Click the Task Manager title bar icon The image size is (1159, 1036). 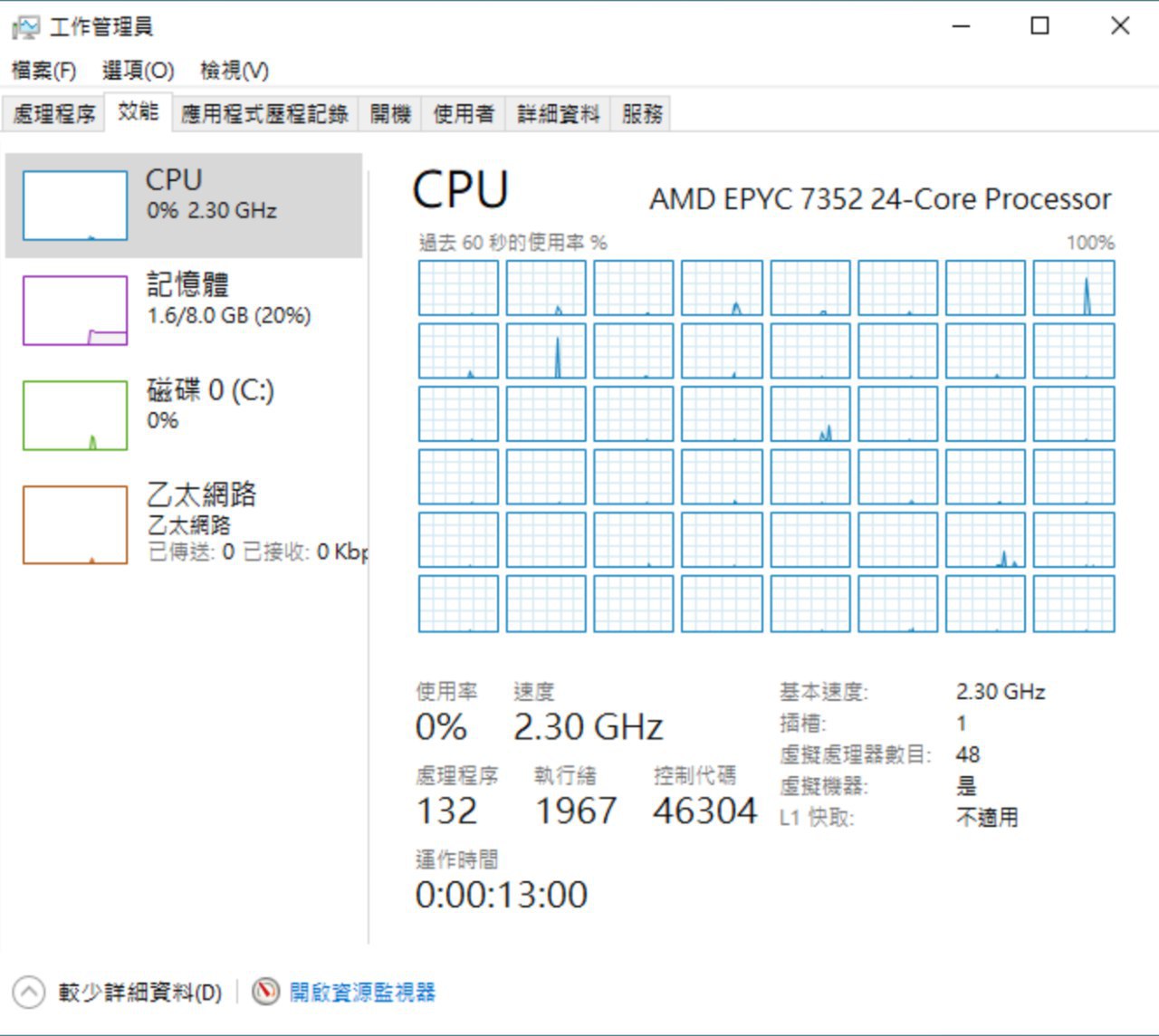point(25,27)
